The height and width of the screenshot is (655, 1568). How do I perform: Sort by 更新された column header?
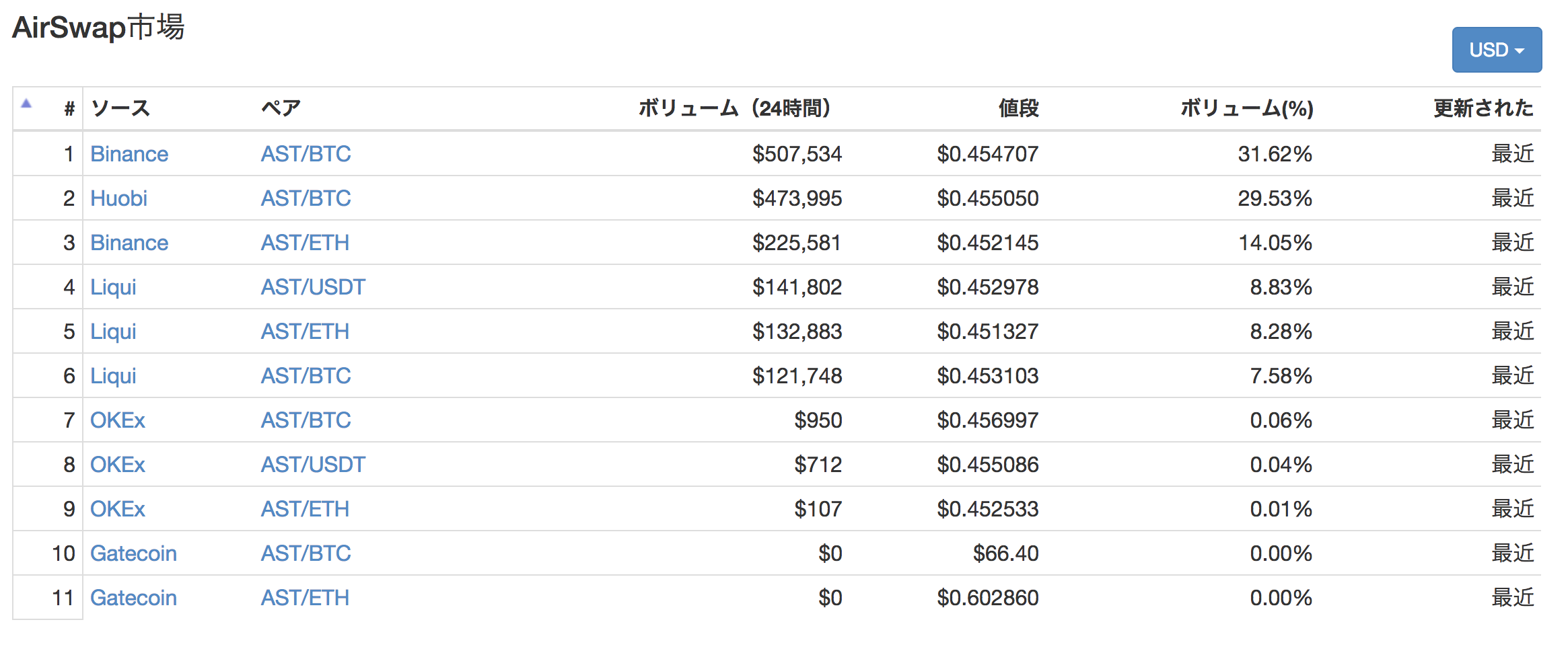point(1483,108)
